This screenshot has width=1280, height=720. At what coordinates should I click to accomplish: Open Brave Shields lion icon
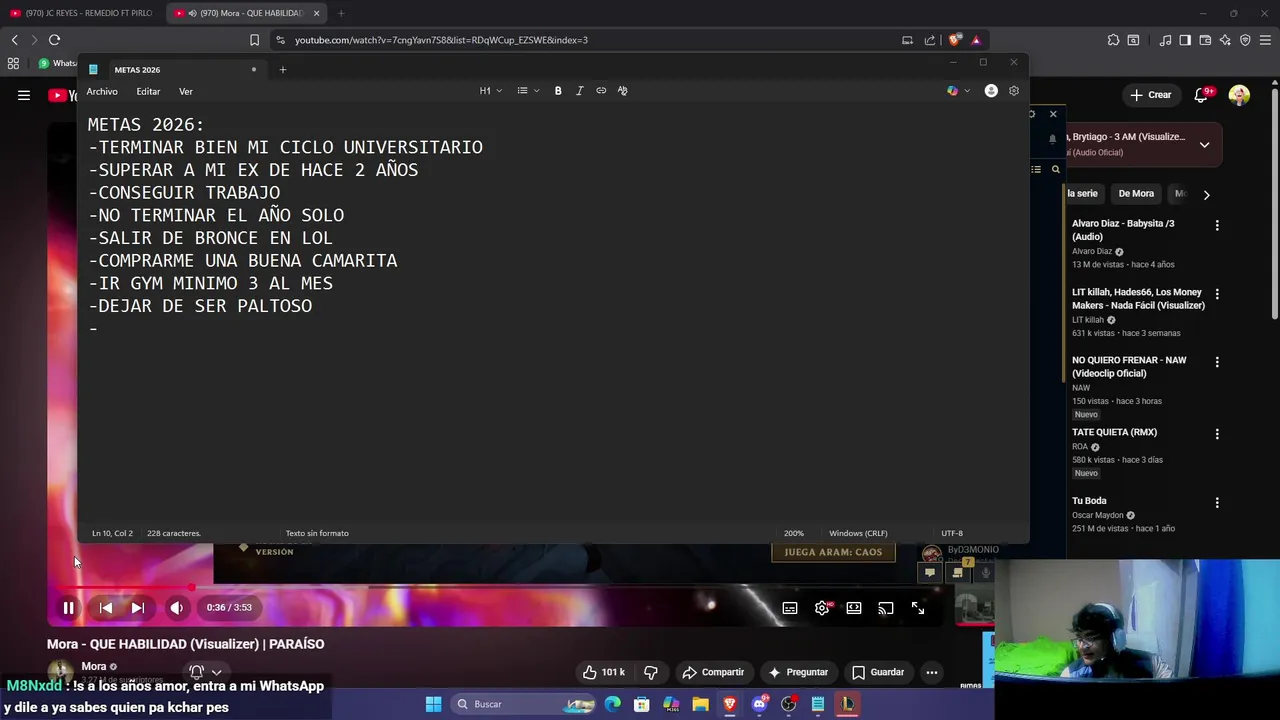[x=954, y=40]
